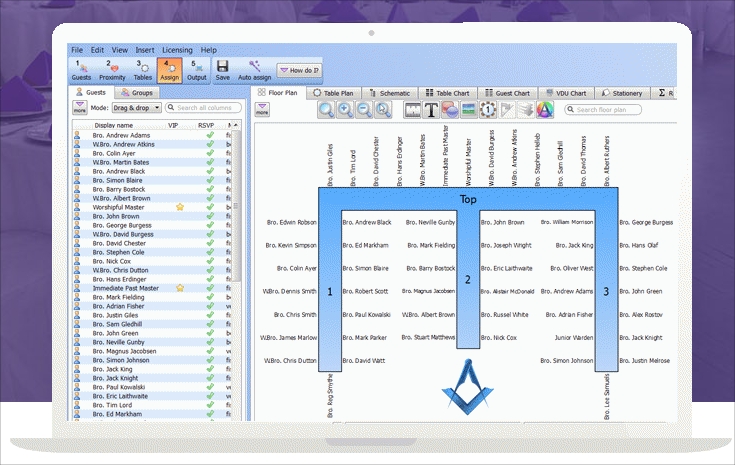Click the zoom out magnifier icon
735x465 pixels.
point(363,110)
